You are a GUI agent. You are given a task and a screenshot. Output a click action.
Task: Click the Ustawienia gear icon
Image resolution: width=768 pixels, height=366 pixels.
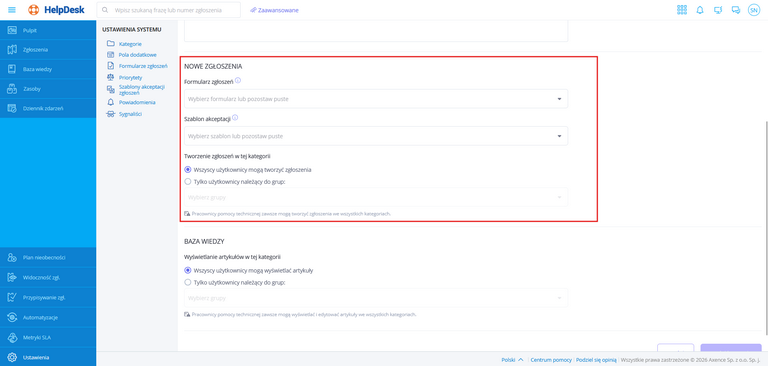pos(12,358)
